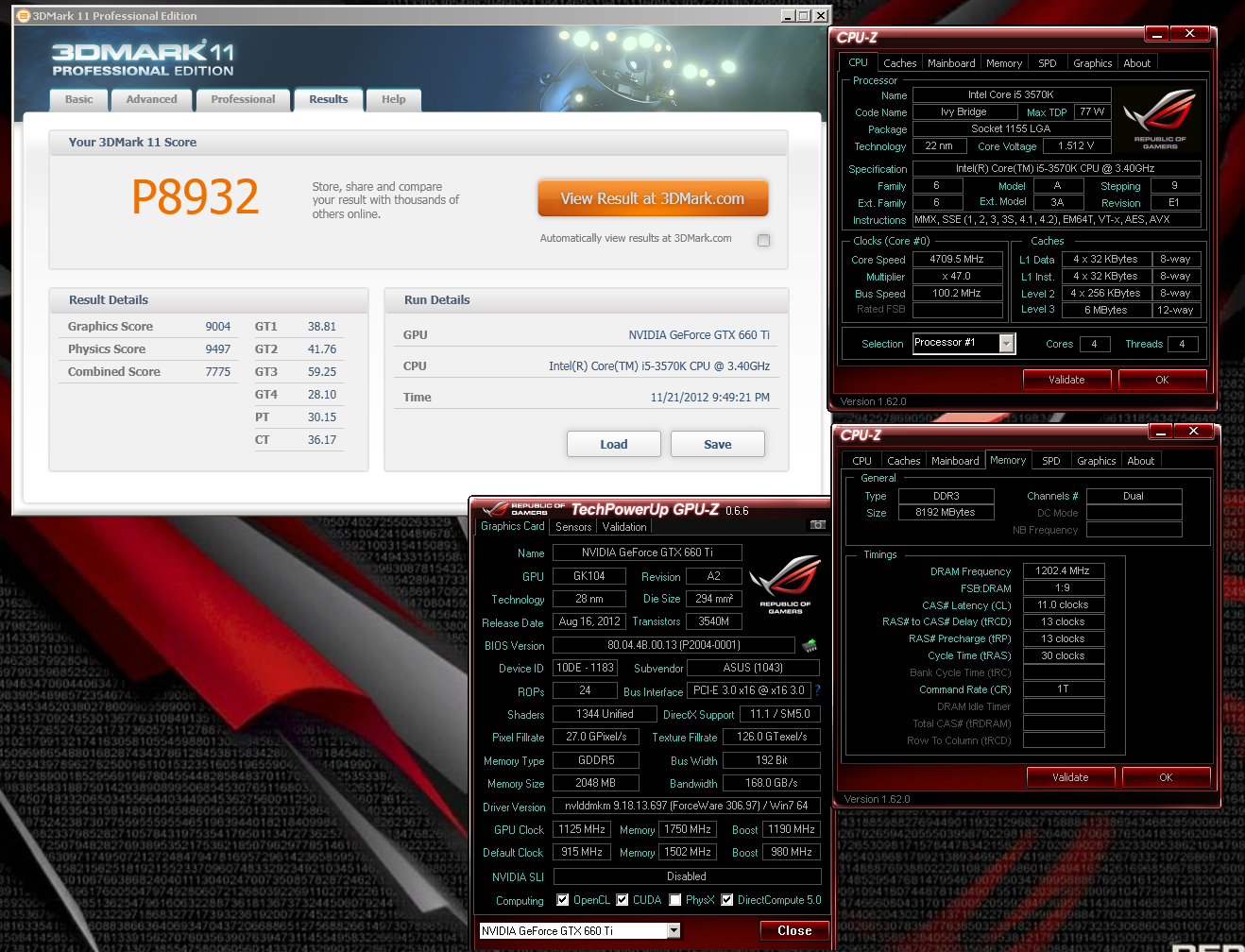This screenshot has height=952, width=1245.
Task: Click Validate in lower CPU-Z Memory window
Action: (x=1070, y=777)
